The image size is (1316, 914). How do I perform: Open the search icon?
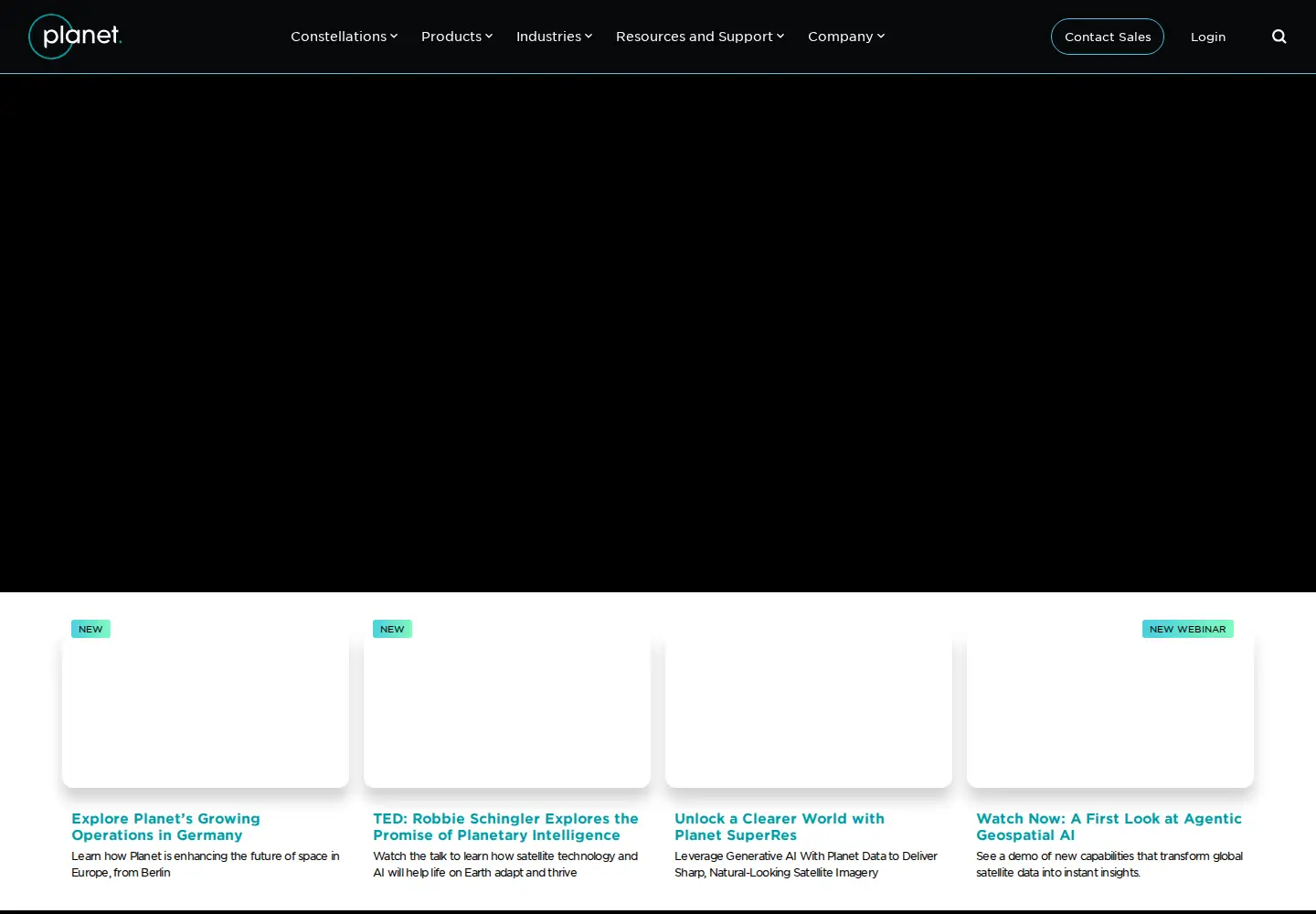[1279, 37]
